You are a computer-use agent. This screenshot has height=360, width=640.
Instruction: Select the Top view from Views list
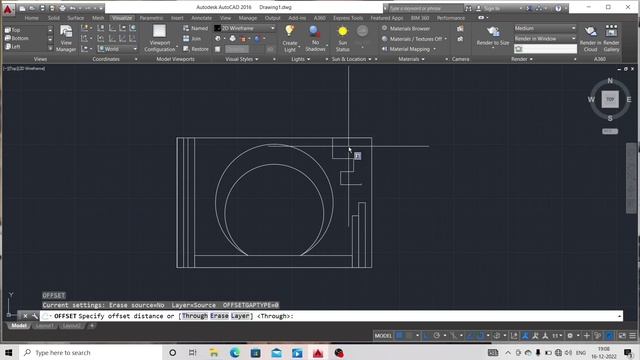(12, 30)
